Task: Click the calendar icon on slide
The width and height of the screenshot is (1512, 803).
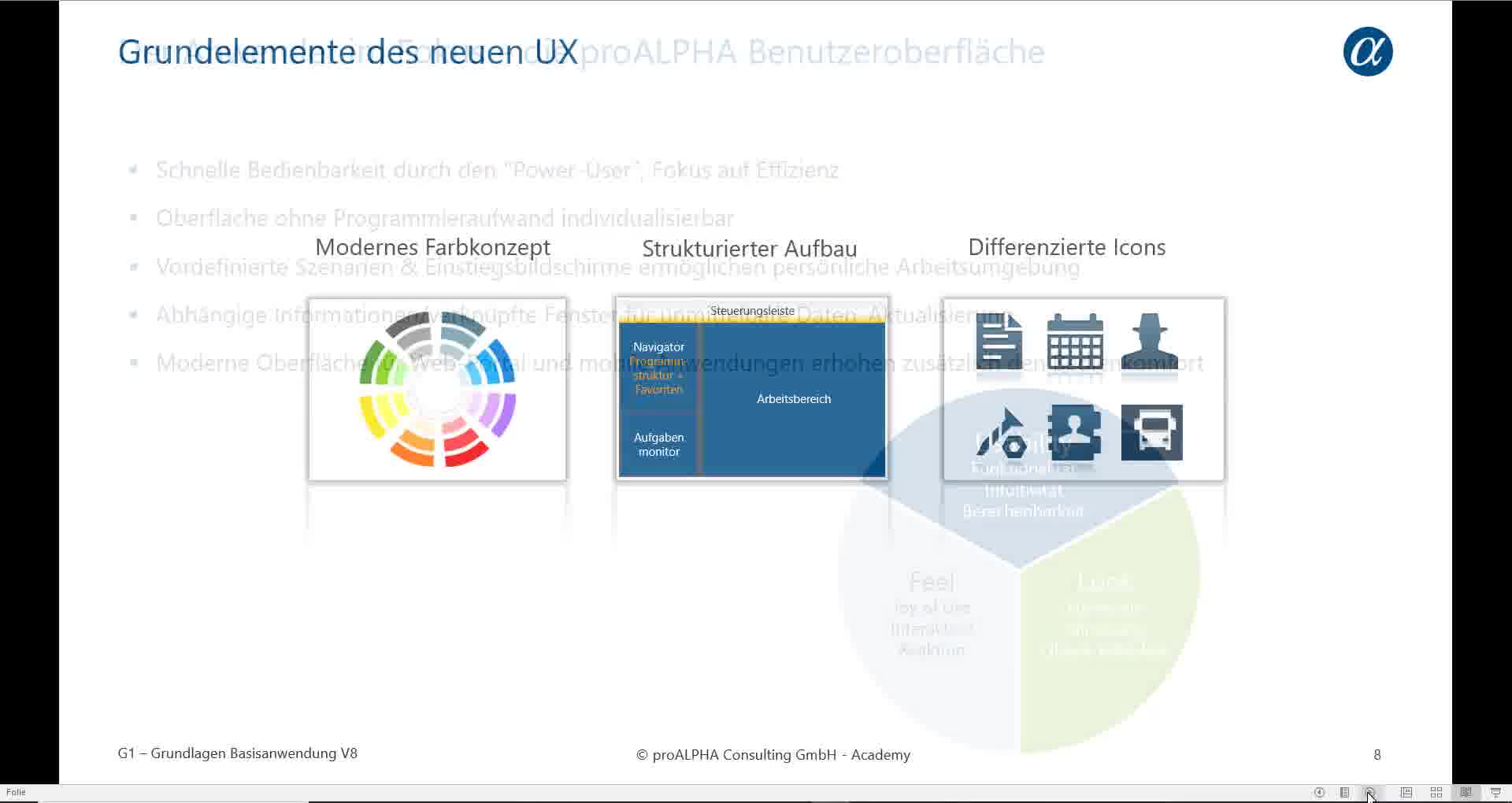Action: 1075,341
